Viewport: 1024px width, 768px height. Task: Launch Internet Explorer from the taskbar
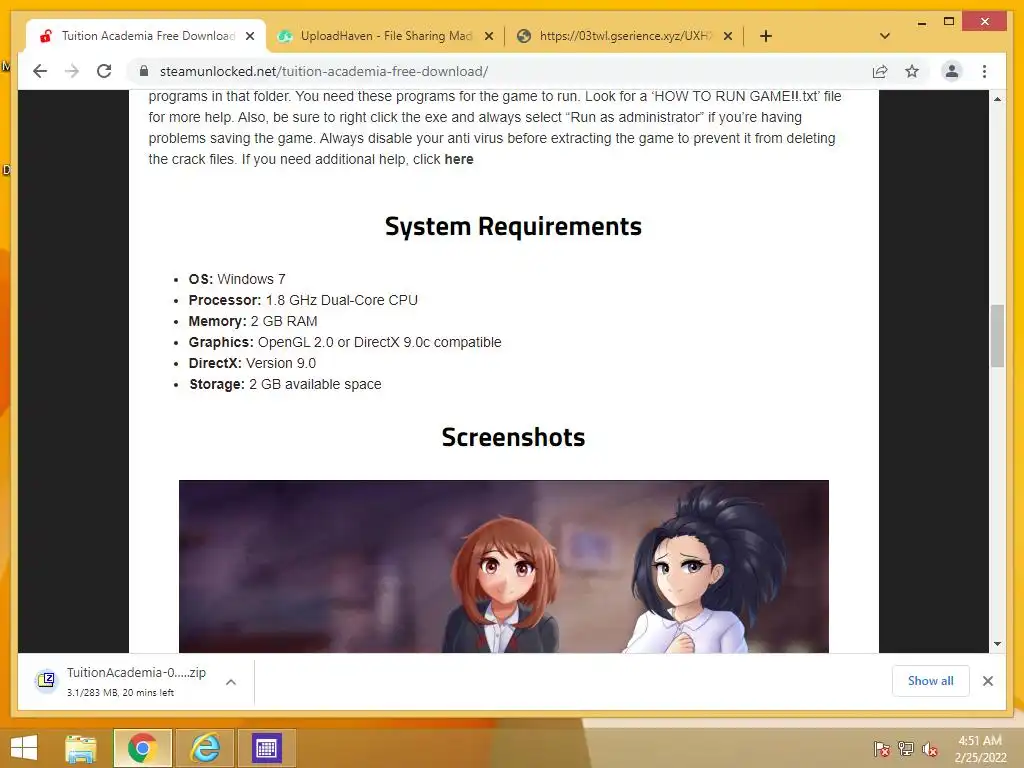coord(204,748)
